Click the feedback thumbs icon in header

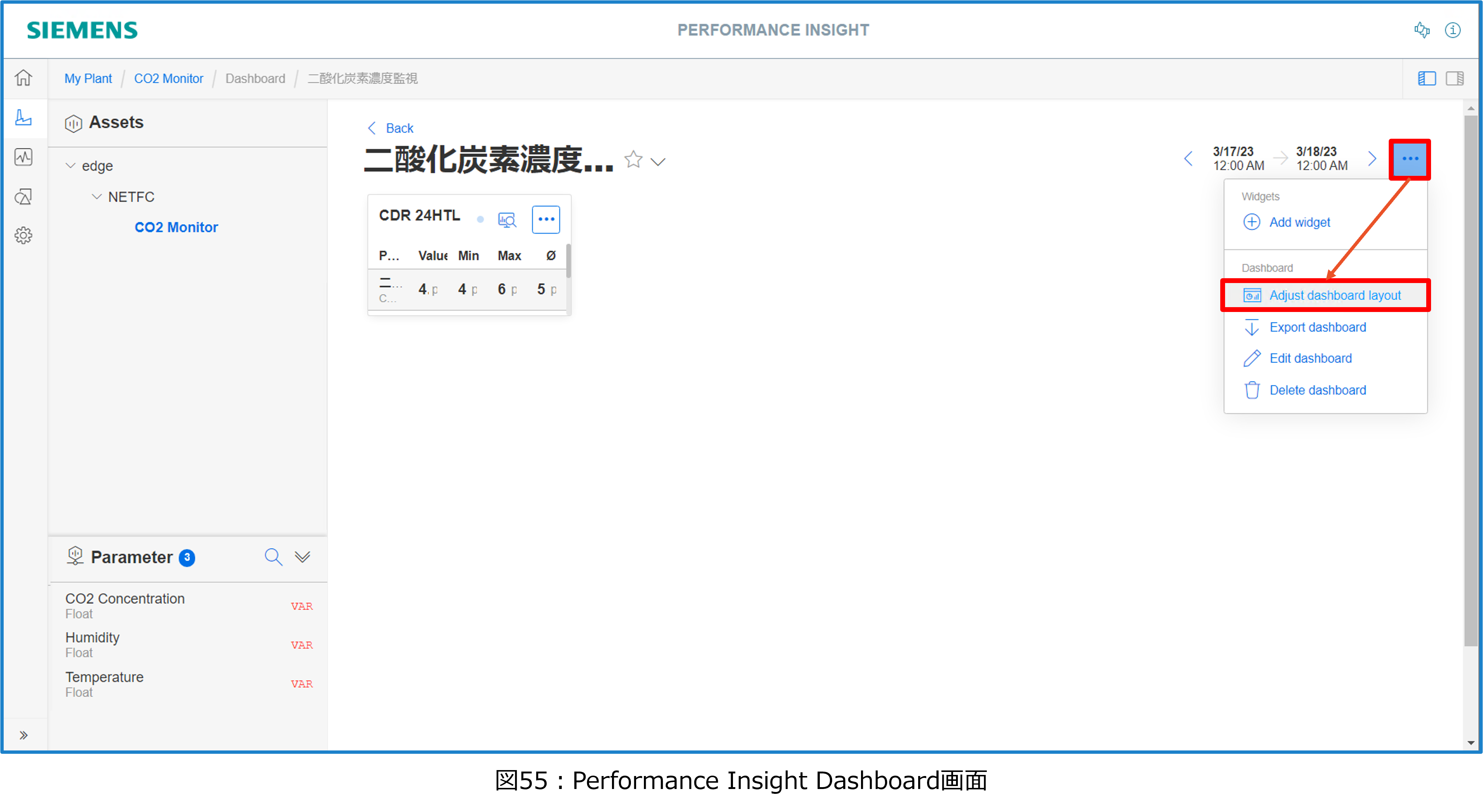pos(1422,30)
